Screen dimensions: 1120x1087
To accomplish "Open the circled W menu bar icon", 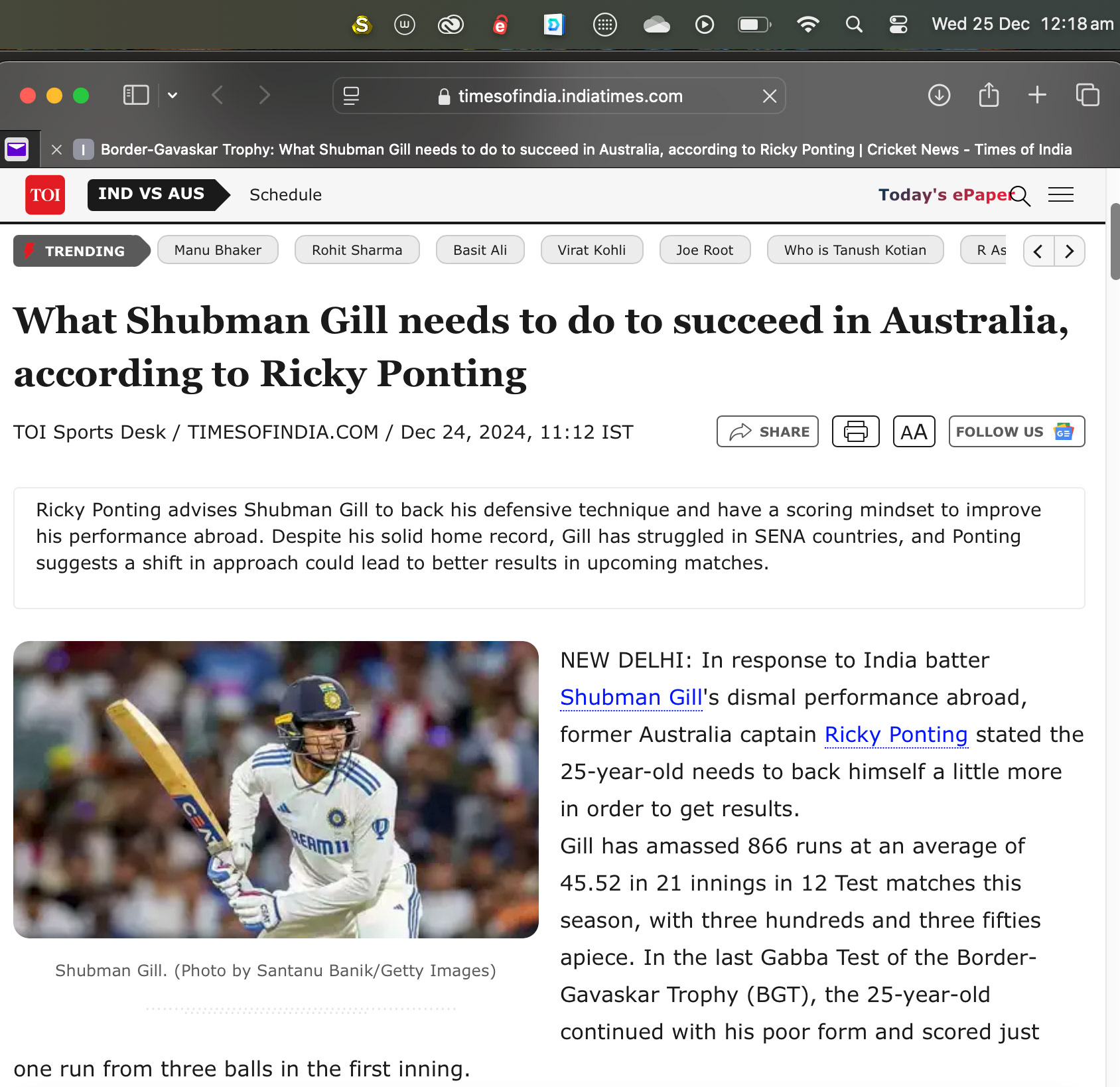I will [x=404, y=25].
